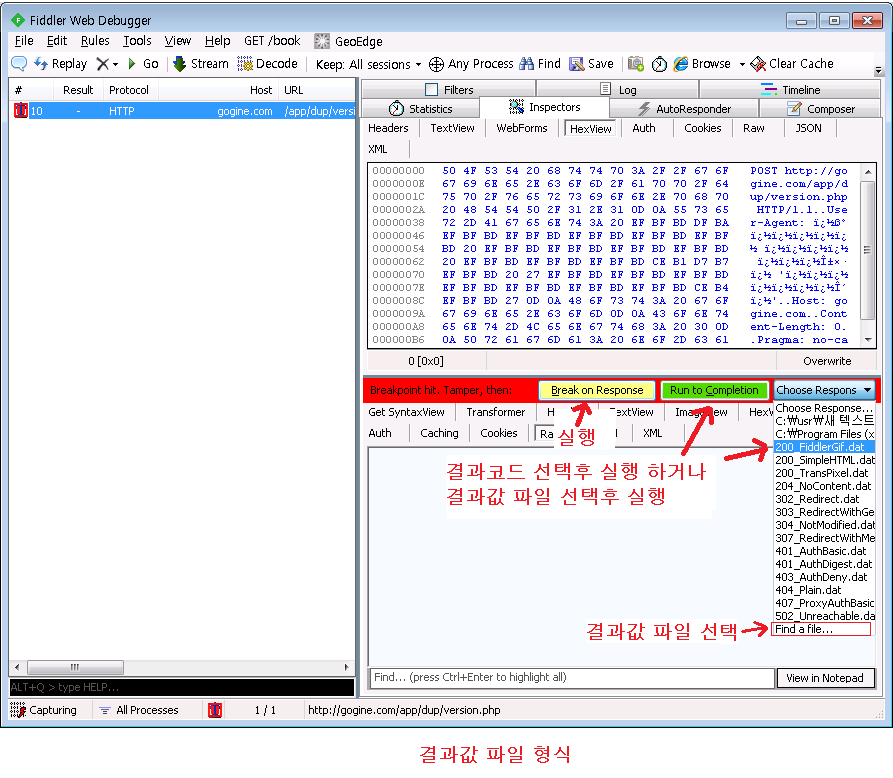Viewport: 893px width, 778px height.
Task: Toggle Overwrite mode in HexView
Action: [x=827, y=361]
